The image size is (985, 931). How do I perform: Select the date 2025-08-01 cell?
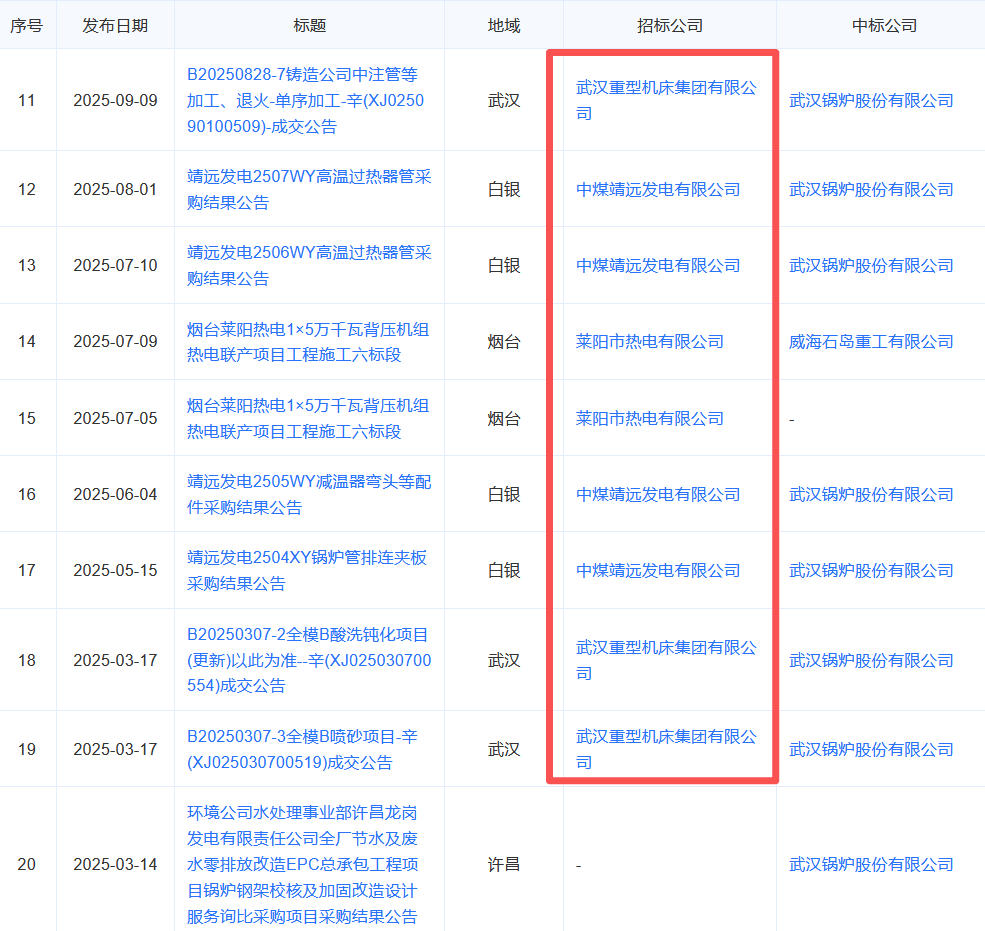(x=115, y=189)
